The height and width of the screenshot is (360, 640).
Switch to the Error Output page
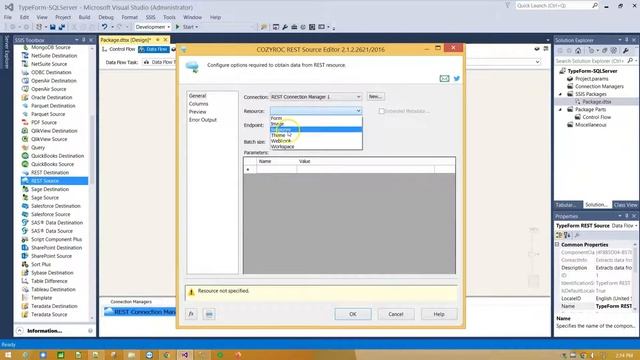click(203, 120)
